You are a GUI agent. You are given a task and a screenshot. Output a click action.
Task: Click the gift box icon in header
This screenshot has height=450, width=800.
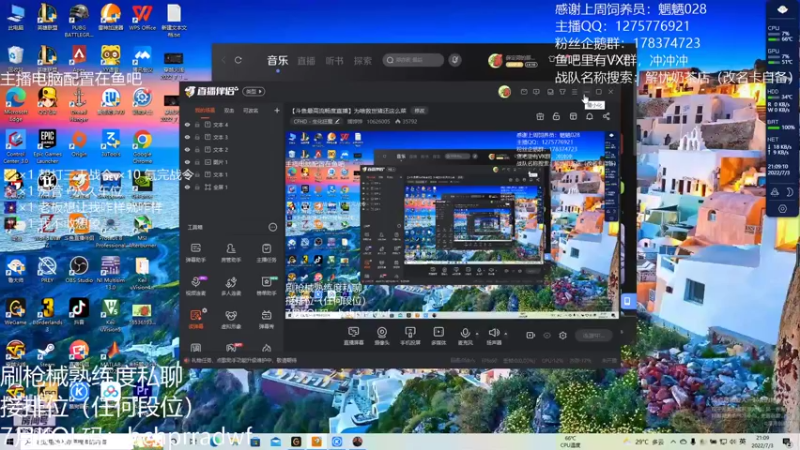point(540,117)
